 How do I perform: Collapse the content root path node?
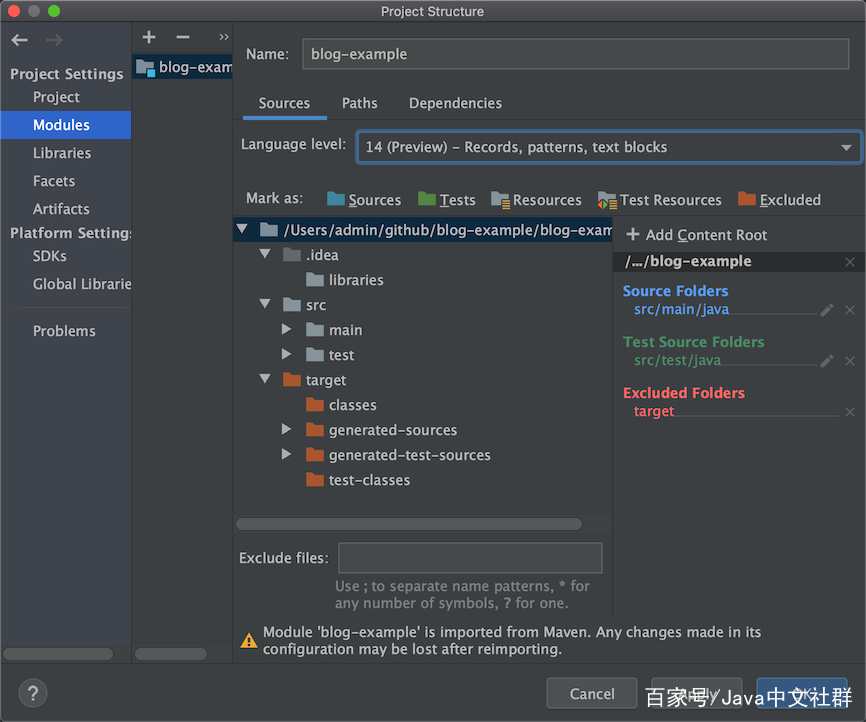tap(242, 229)
